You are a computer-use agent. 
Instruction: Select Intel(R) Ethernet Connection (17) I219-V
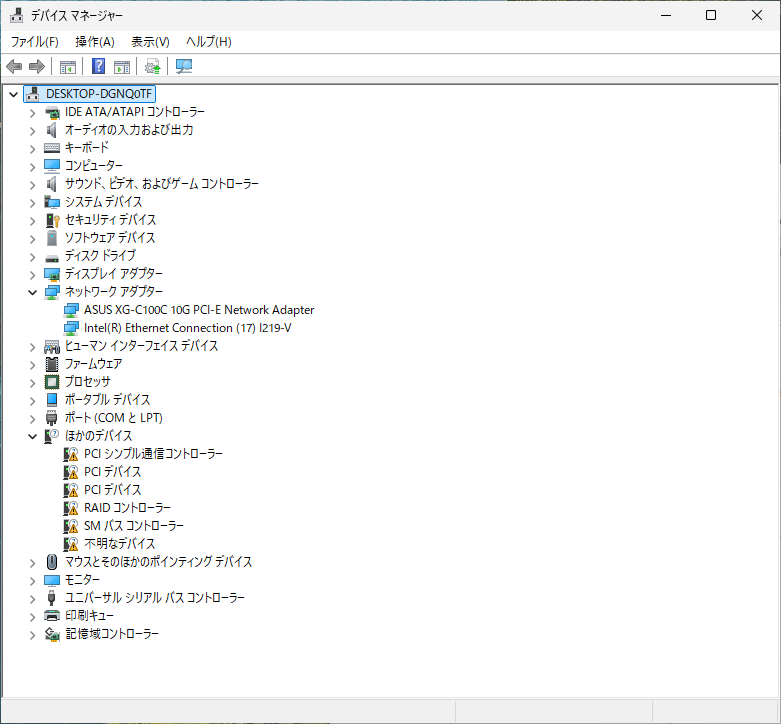pyautogui.click(x=188, y=328)
